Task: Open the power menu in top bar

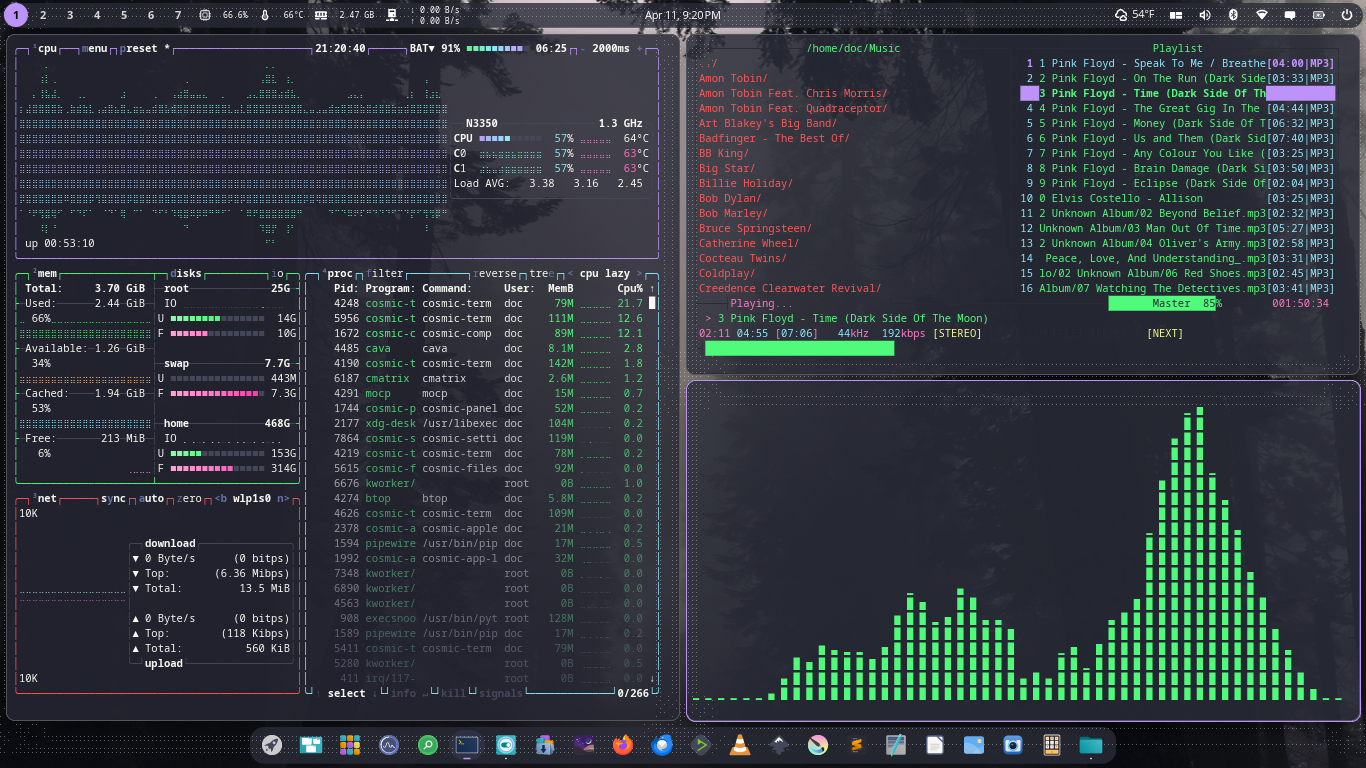Action: 1347,15
